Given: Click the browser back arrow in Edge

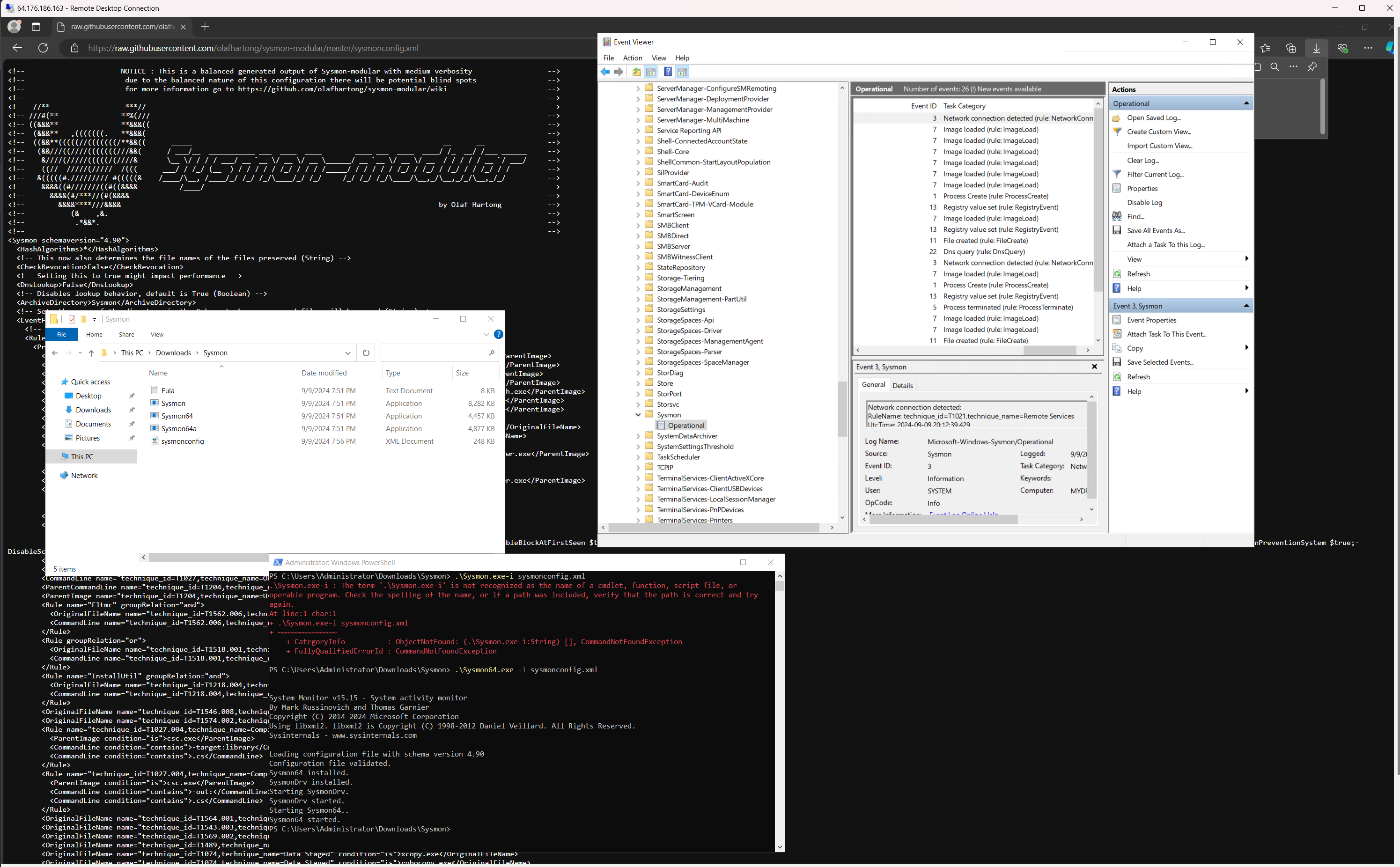Looking at the screenshot, I should [17, 48].
